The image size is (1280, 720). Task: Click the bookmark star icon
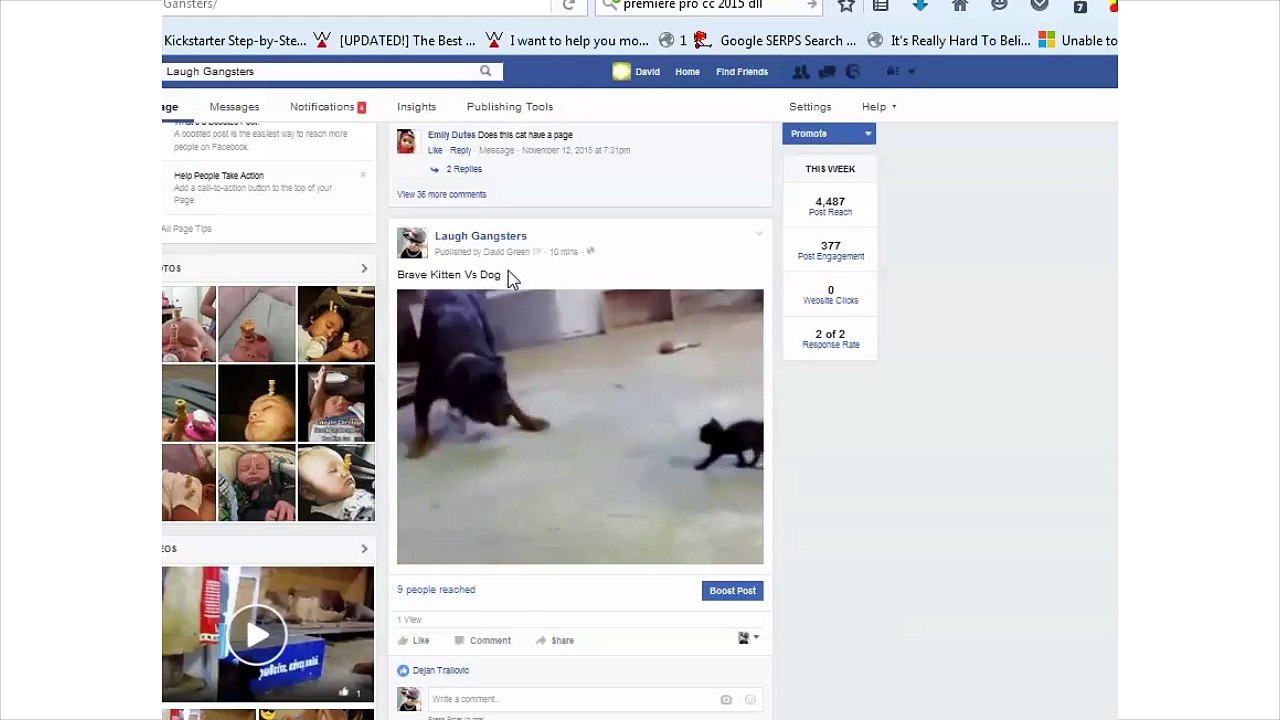point(846,5)
